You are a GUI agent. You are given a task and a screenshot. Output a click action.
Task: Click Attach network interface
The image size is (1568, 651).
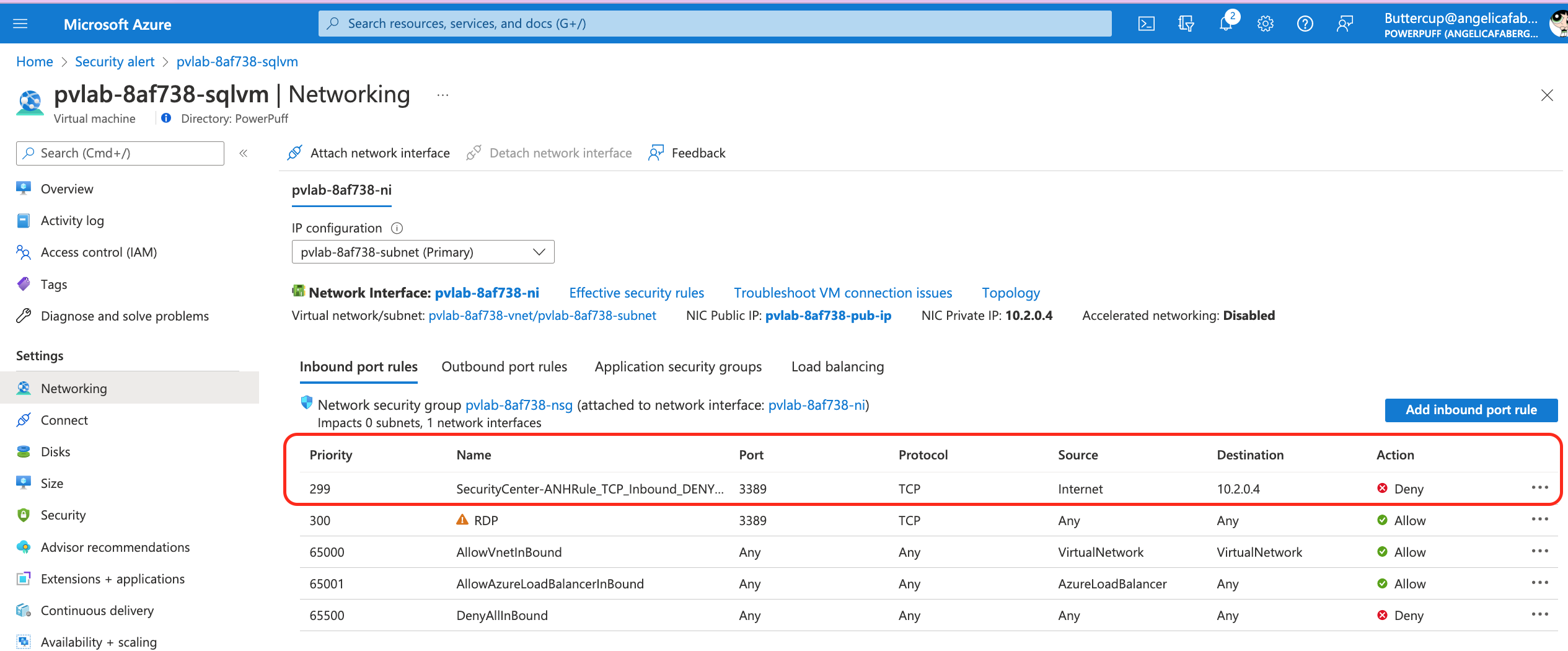369,153
